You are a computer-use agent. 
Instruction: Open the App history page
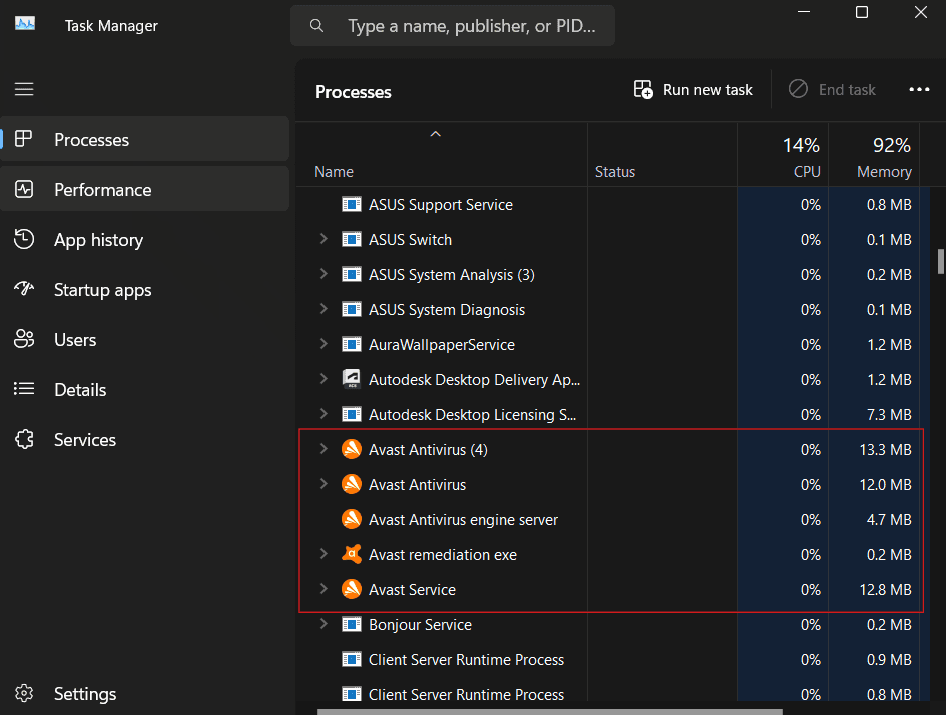(x=145, y=240)
